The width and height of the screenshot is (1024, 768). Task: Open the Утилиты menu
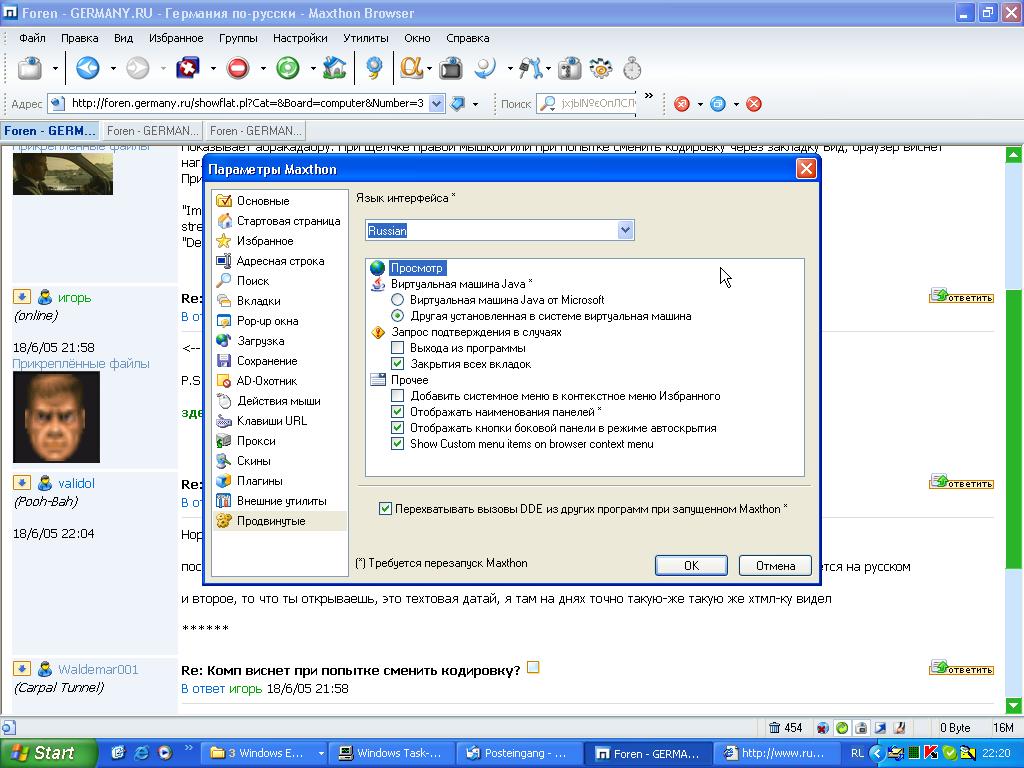pyautogui.click(x=366, y=38)
